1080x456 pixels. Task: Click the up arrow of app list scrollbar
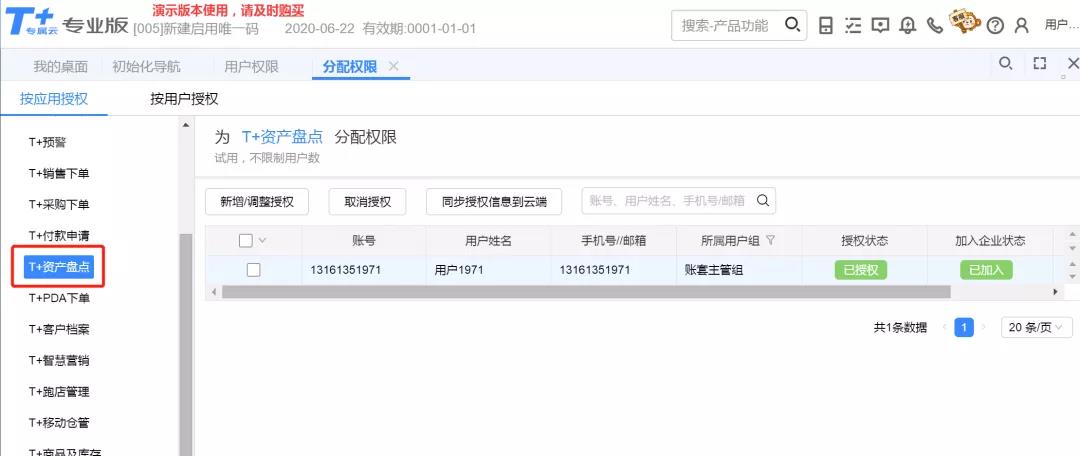point(185,125)
